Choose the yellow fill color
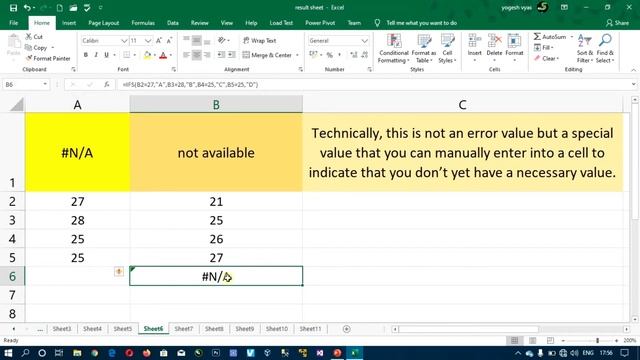Screen dimensions: 640x360 point(147,55)
